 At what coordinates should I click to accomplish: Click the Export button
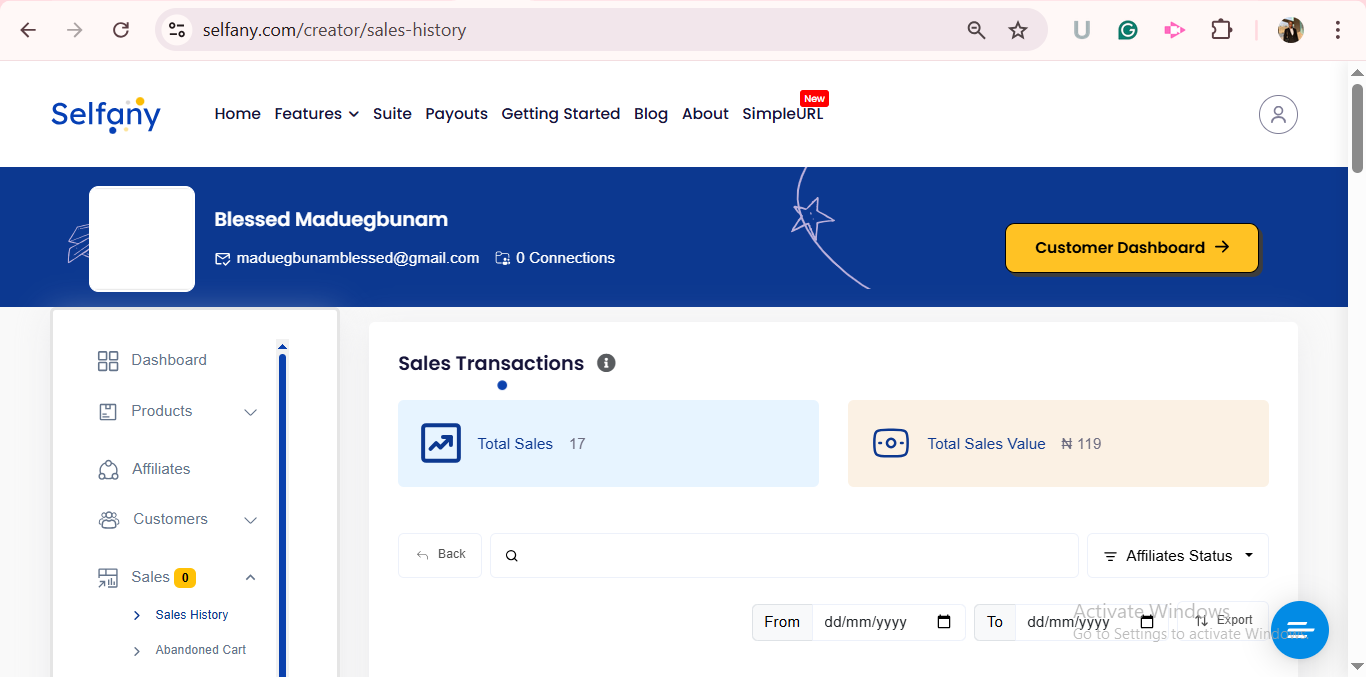tap(1225, 621)
